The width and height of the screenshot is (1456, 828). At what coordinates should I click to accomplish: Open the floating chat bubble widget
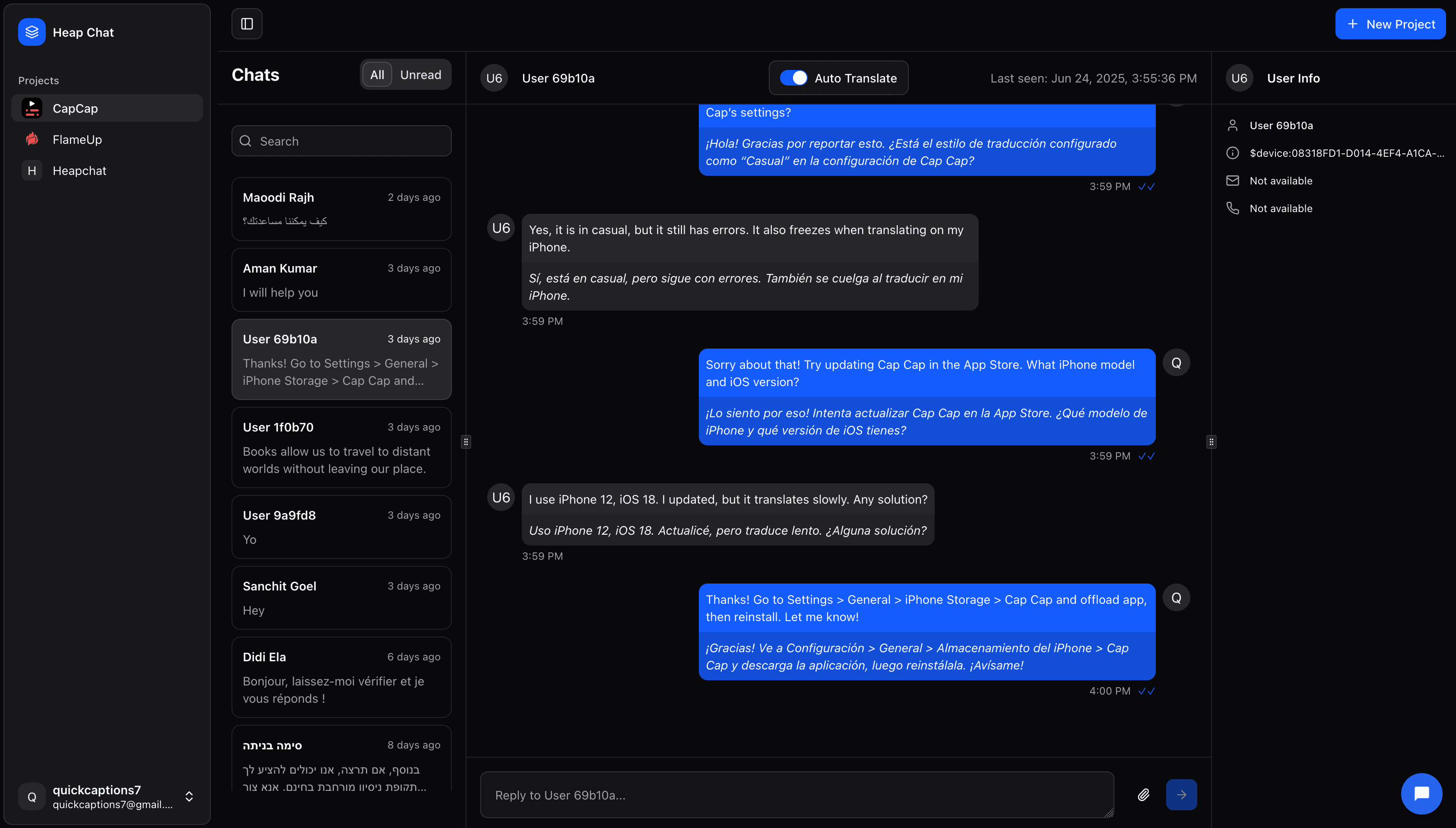point(1421,793)
